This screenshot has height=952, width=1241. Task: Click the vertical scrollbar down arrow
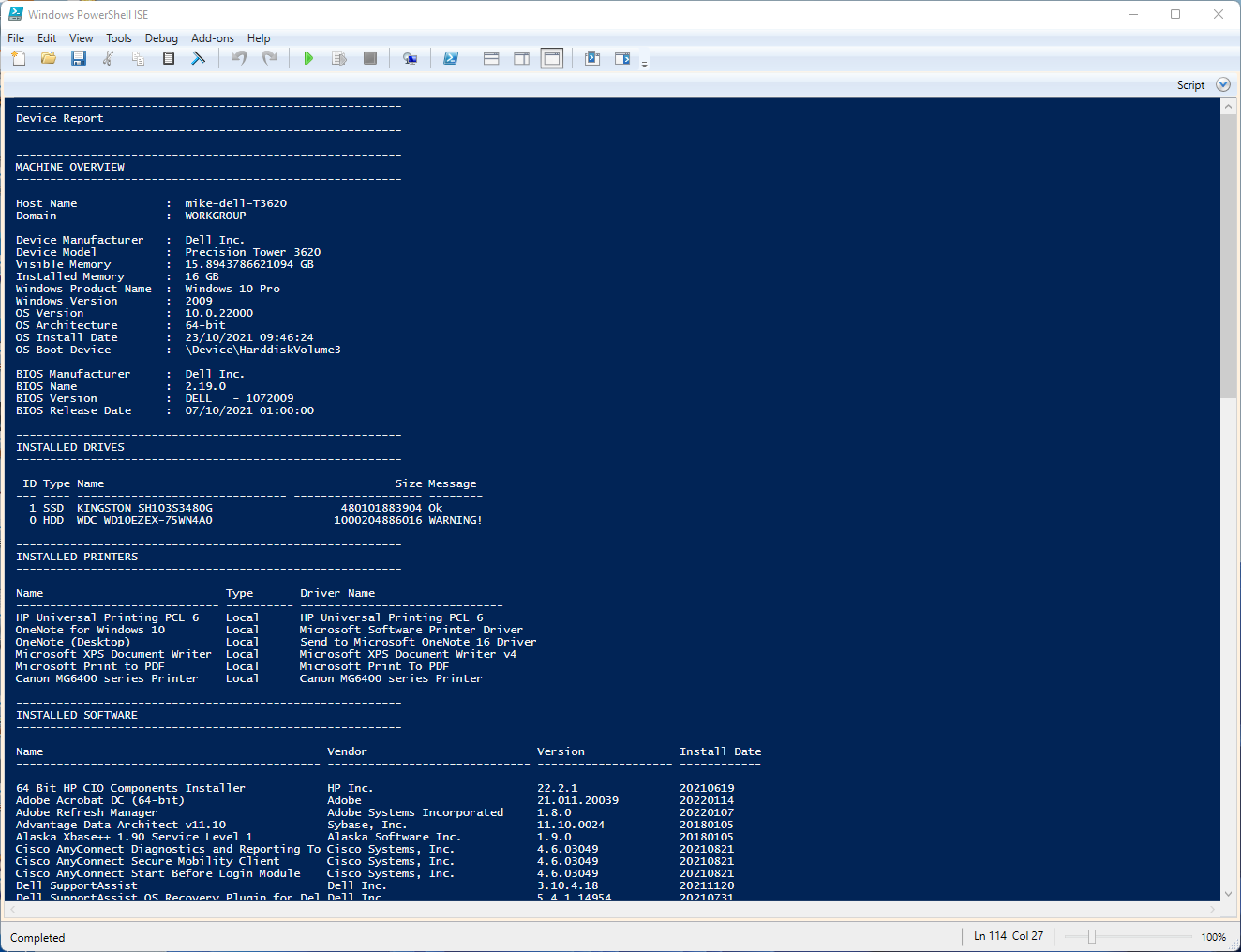pyautogui.click(x=1229, y=894)
